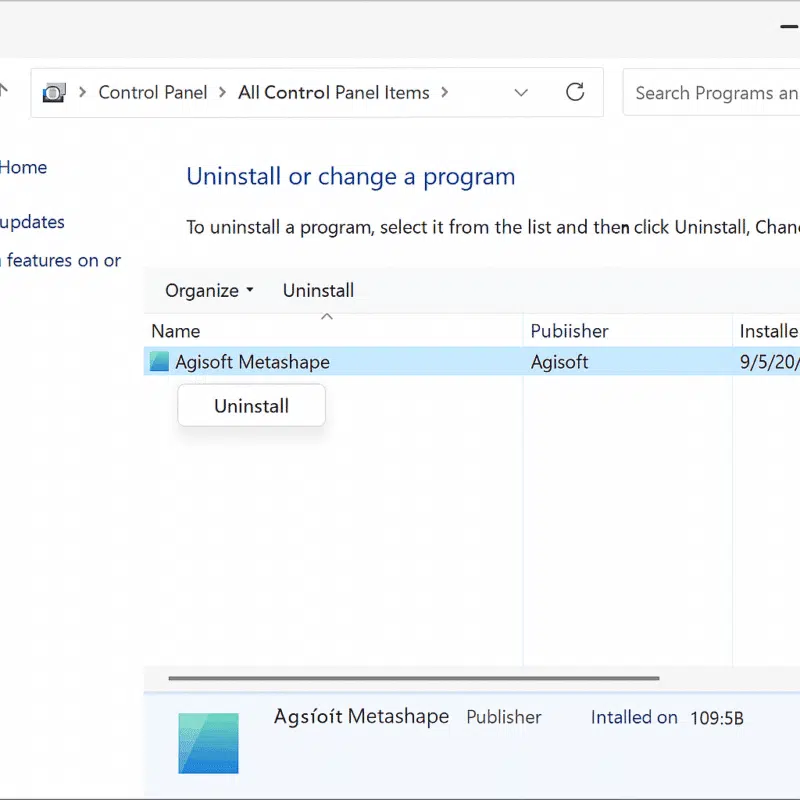This screenshot has height=800, width=800.
Task: Open the installed updates sidebar link
Action: 32,222
